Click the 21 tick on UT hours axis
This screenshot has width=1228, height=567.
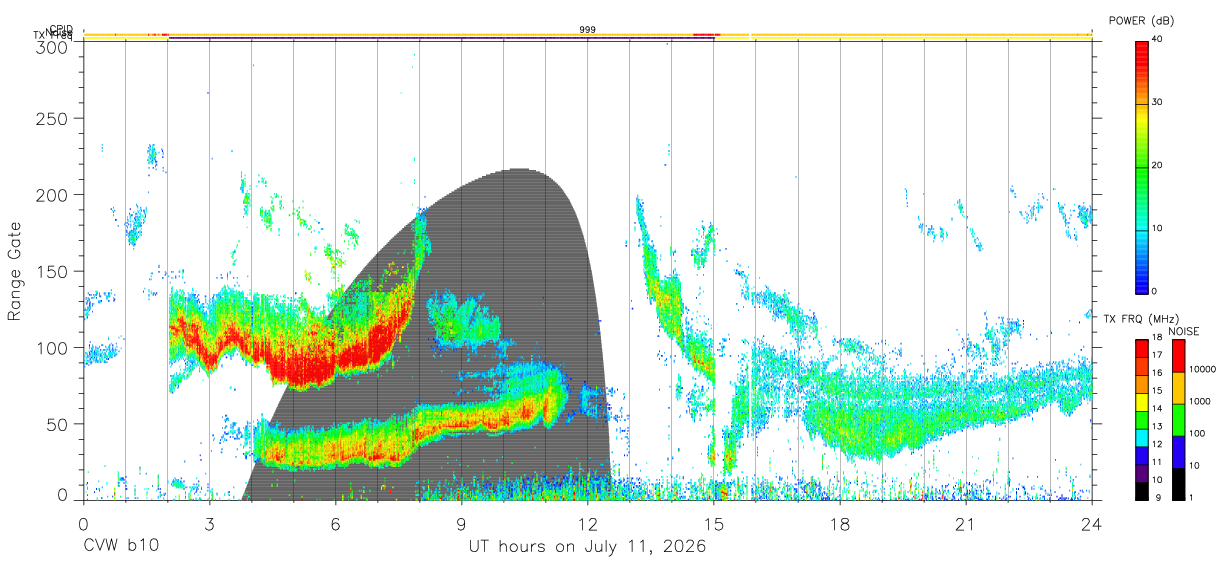965,523
